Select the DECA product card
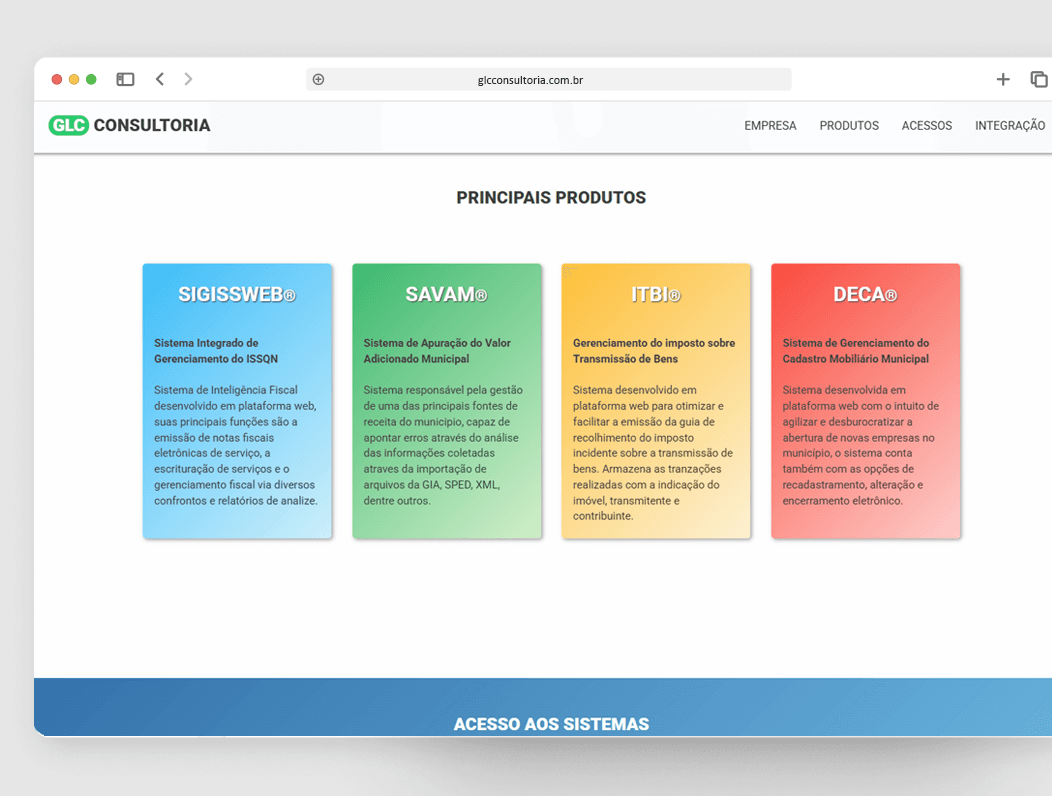Viewport: 1052px width, 796px height. point(865,400)
